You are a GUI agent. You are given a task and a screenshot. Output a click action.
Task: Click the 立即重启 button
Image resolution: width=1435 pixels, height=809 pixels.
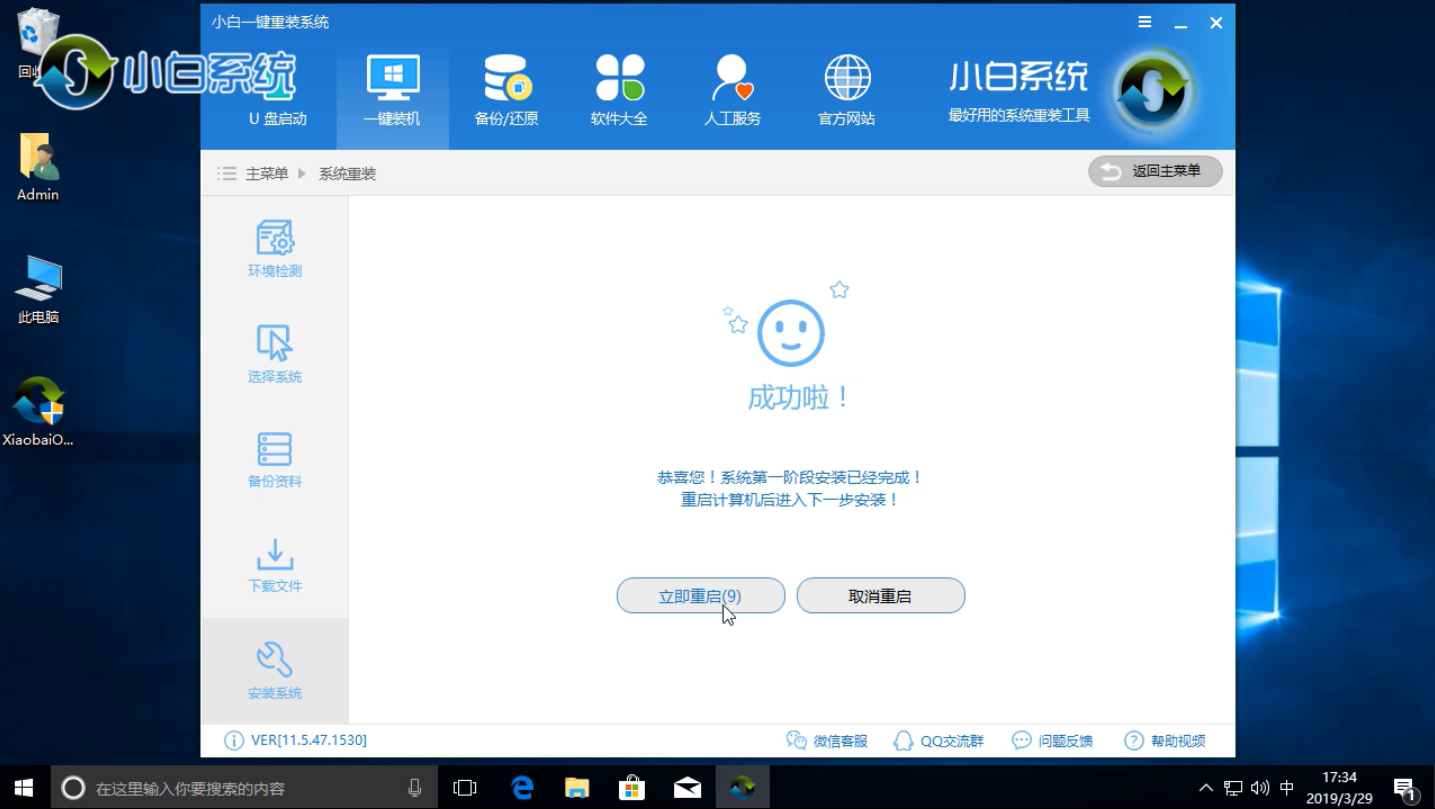click(701, 596)
